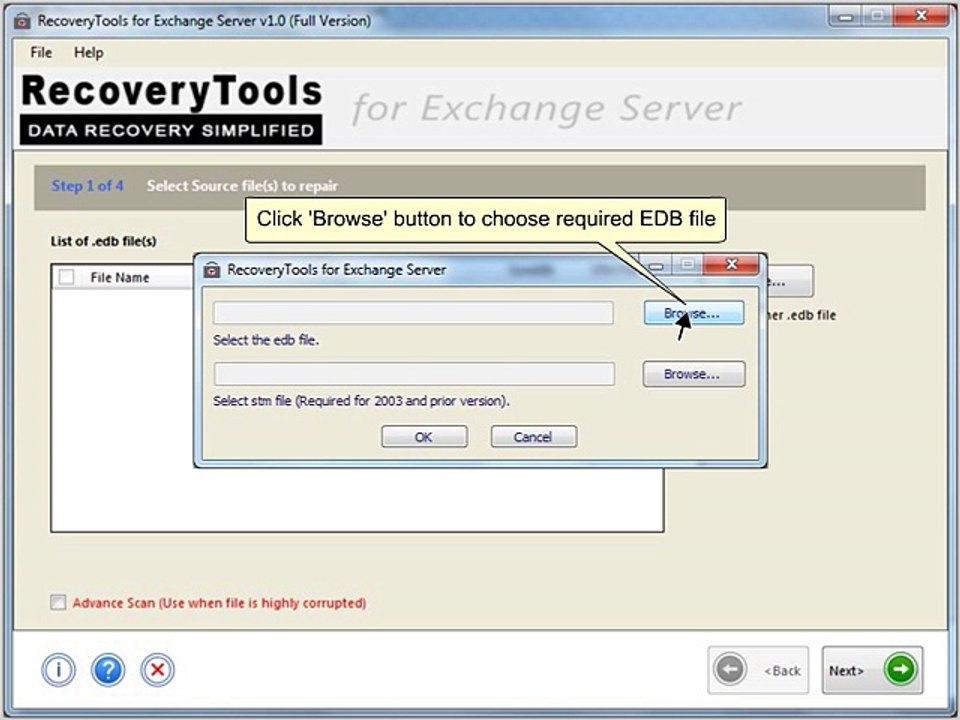Close the main RecoveryTools window
960x720 pixels.
pos(921,16)
